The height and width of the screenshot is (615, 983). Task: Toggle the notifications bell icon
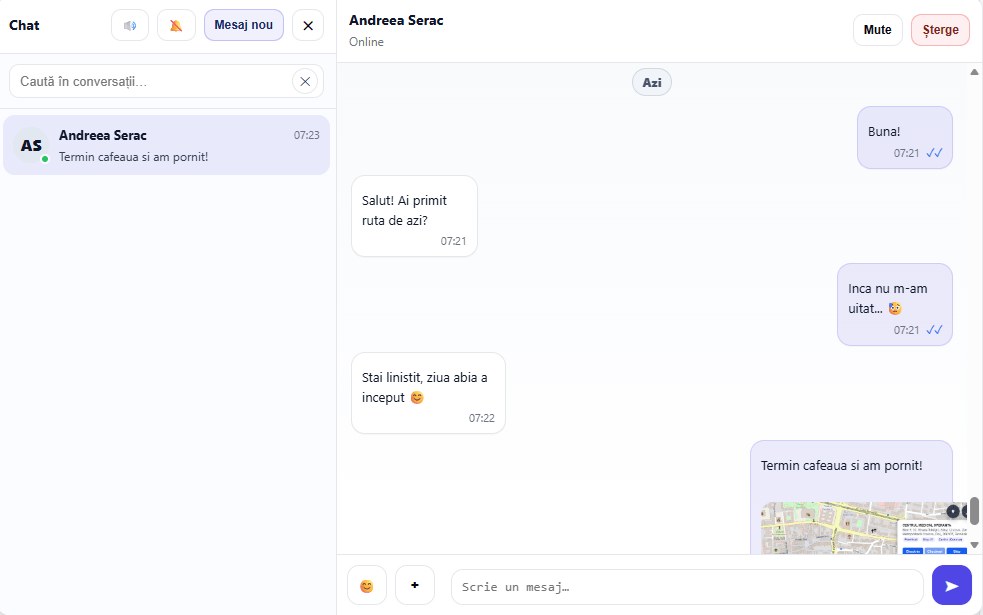click(x=176, y=26)
